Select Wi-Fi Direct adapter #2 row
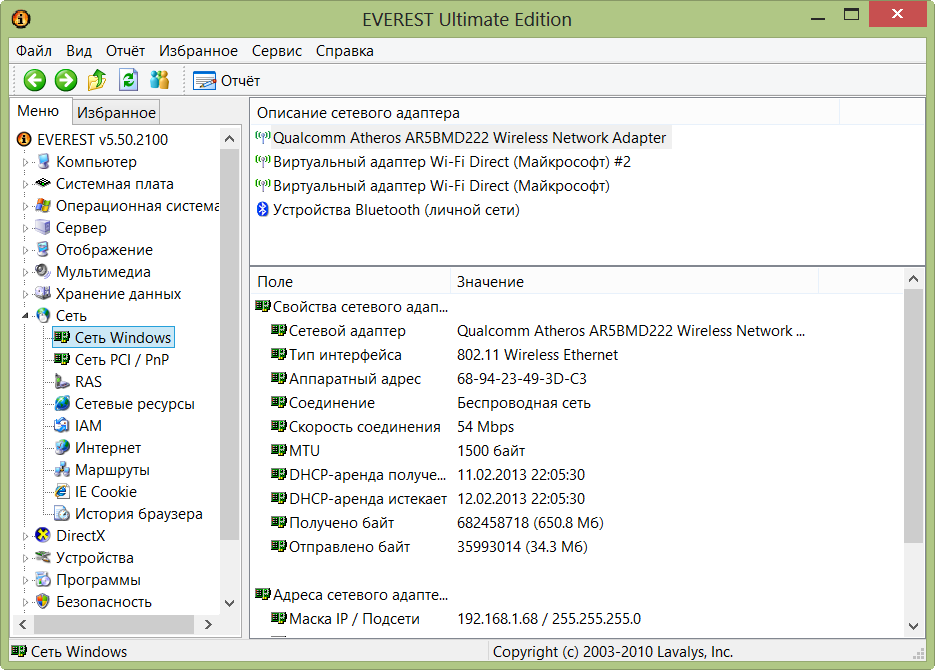Viewport: 935px width, 670px height. [x=443, y=162]
